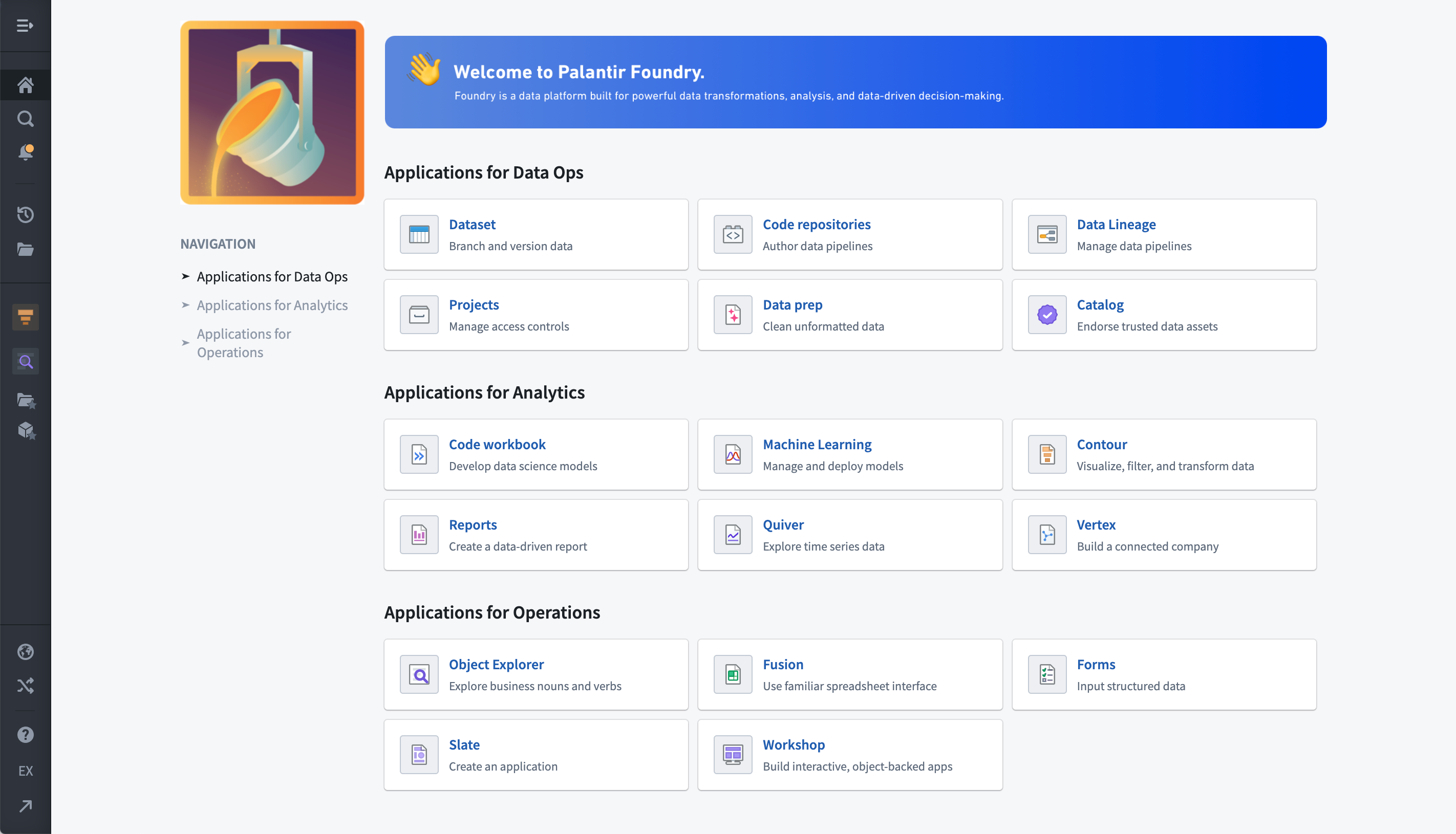Image resolution: width=1456 pixels, height=834 pixels.
Task: Open the Data Lineage link
Action: coord(1116,224)
